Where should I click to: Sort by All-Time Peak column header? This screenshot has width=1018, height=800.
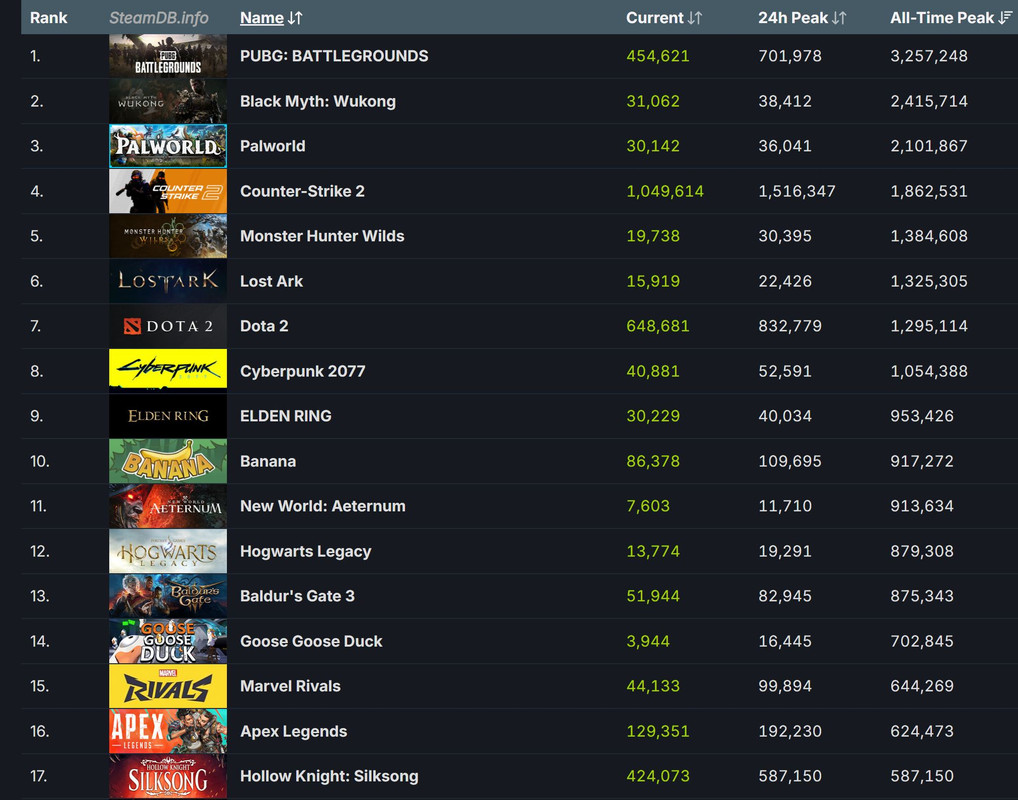(941, 18)
